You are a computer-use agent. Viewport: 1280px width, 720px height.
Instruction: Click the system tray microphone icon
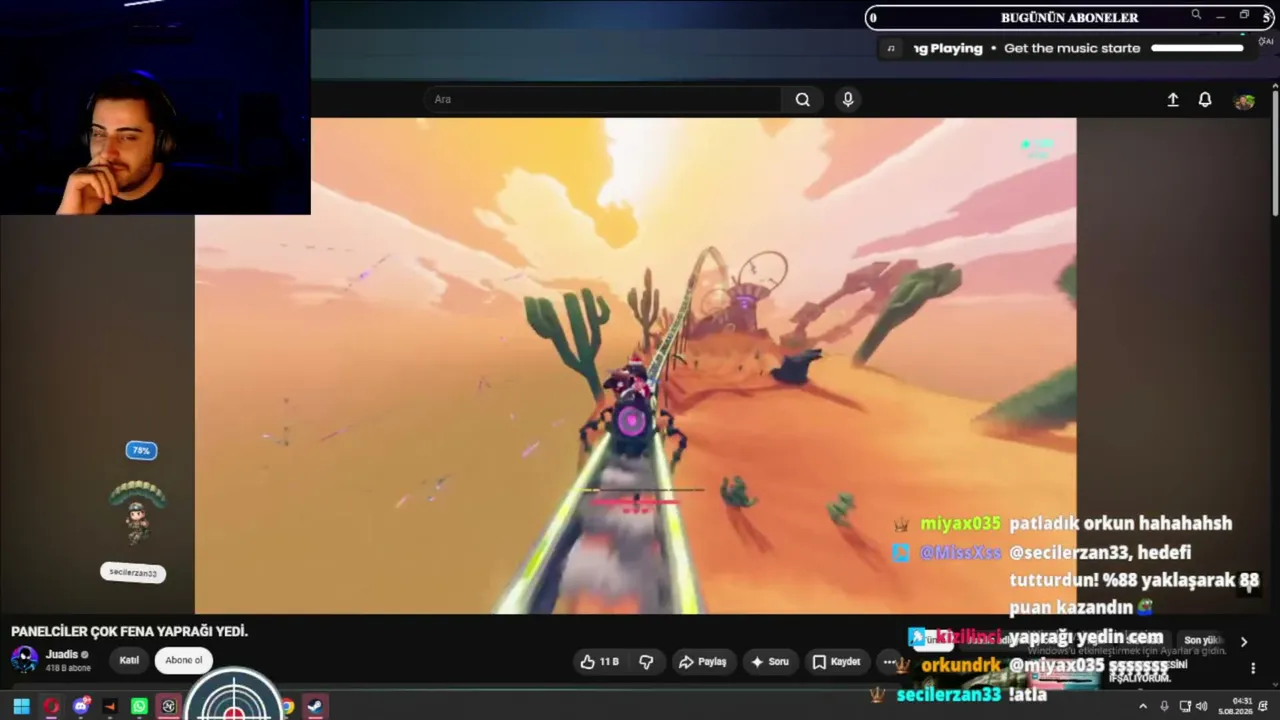pos(1164,706)
